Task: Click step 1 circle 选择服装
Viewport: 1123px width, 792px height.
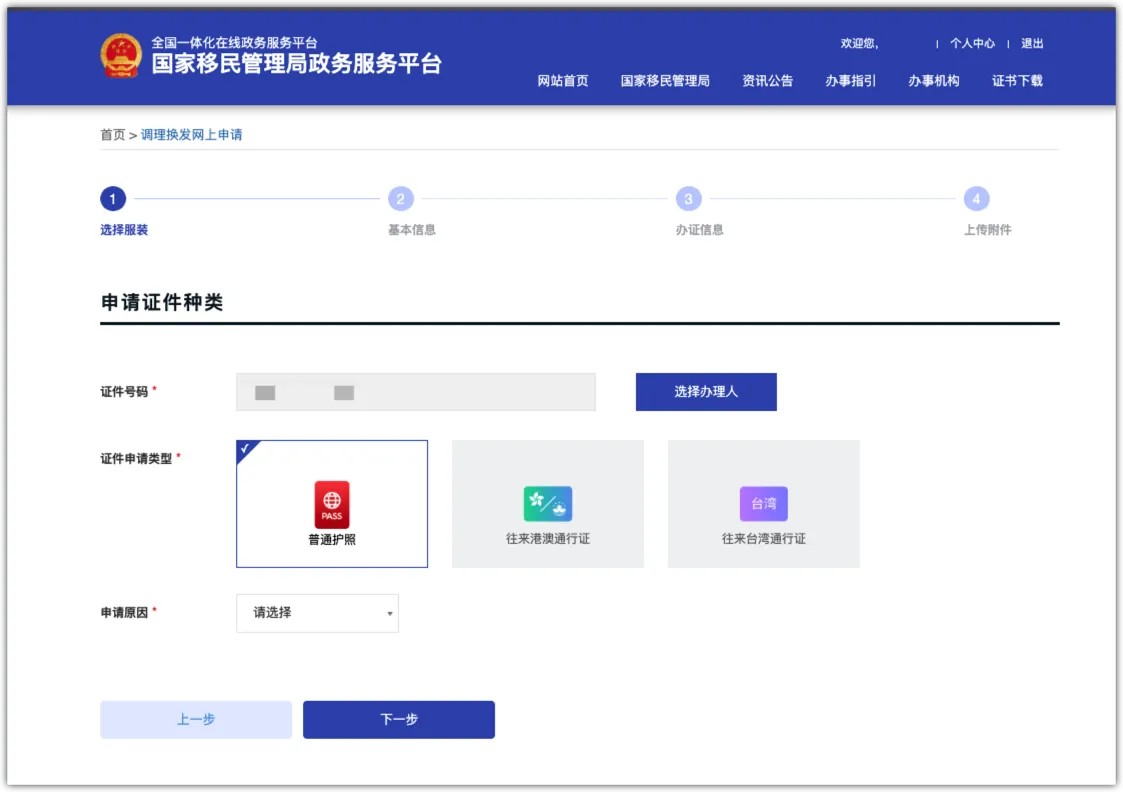Action: 113,199
